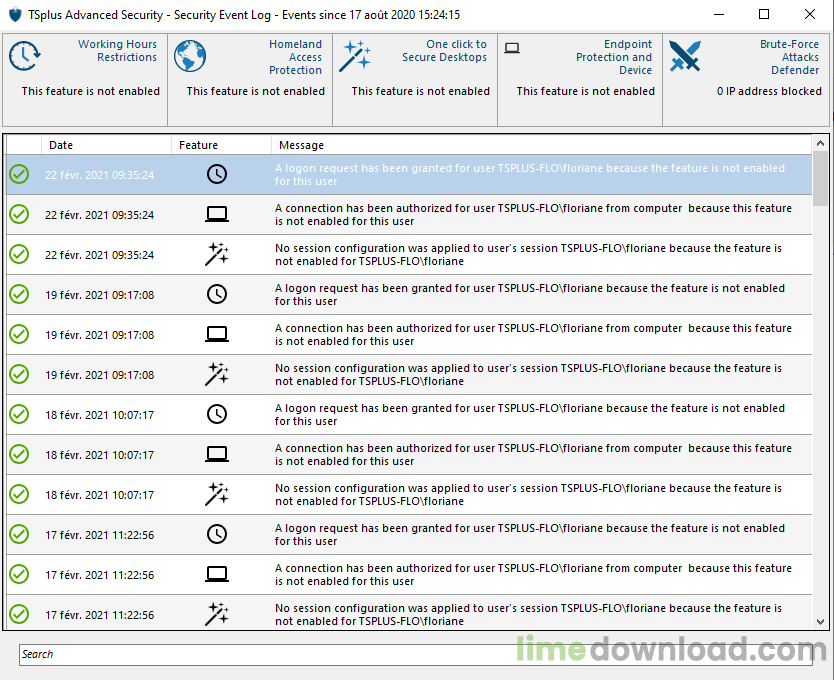
Task: Click the One click to Secure Desktops wand icon
Action: point(354,57)
